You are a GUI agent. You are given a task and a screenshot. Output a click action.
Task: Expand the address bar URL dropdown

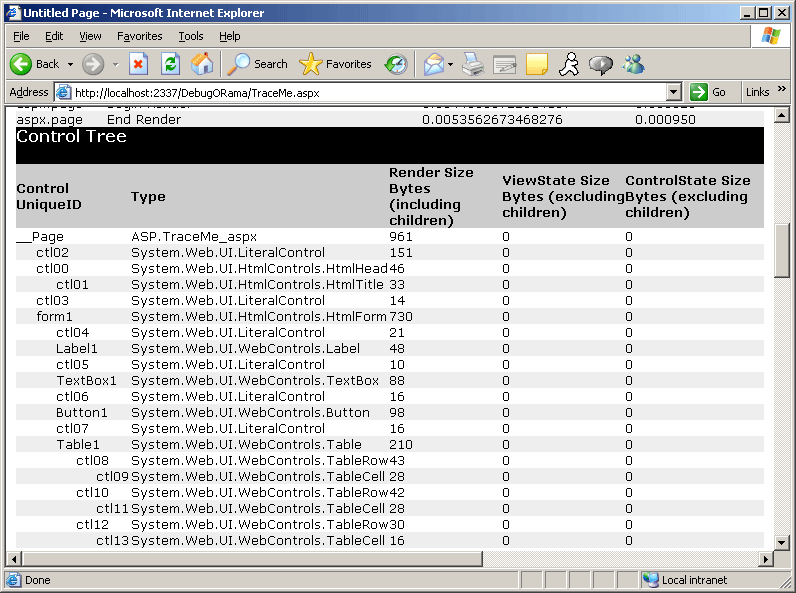tap(674, 92)
